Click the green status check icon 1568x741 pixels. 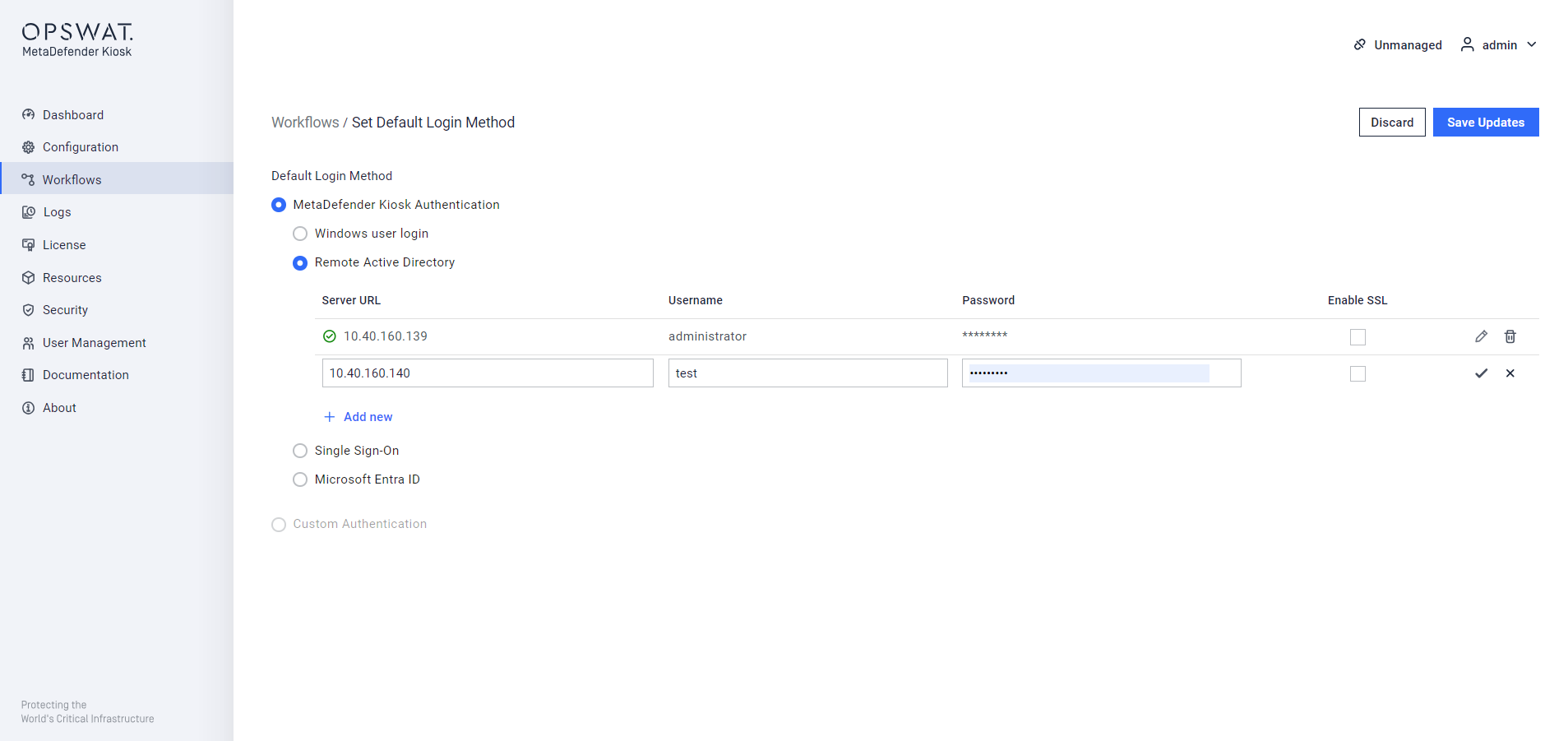330,336
